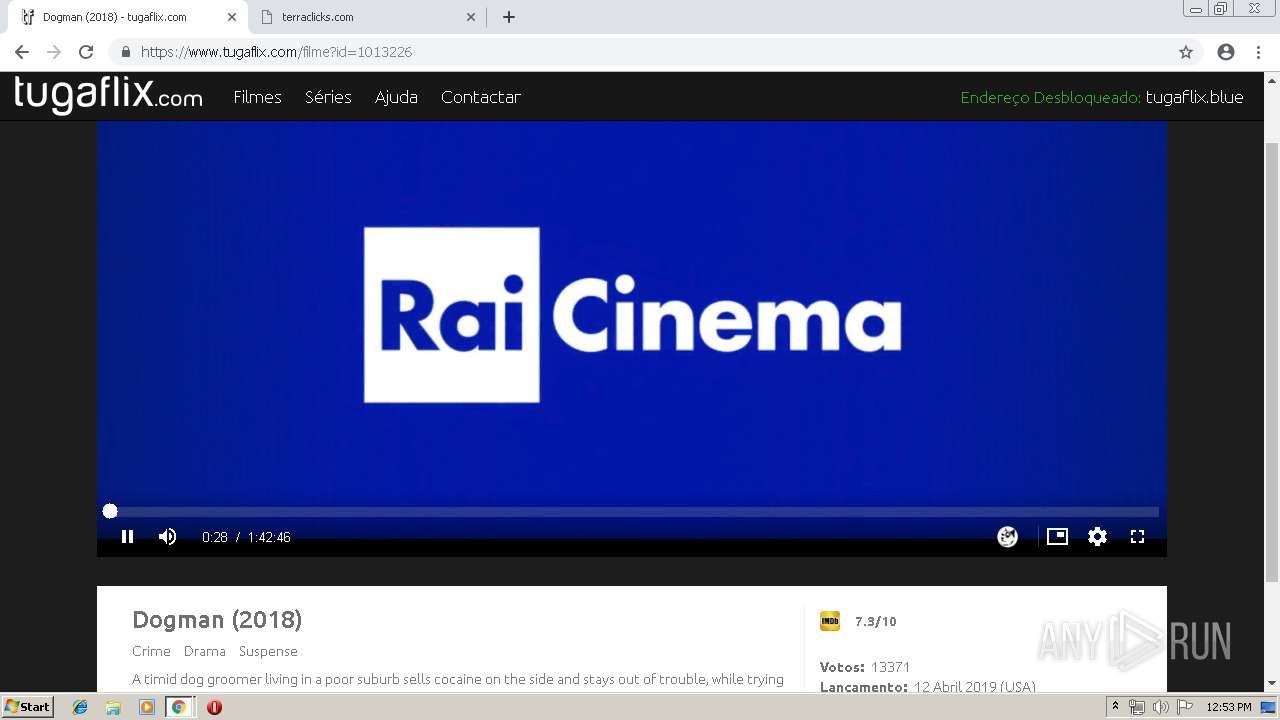Open Windows Explorer folder from taskbar
The height and width of the screenshot is (720, 1280).
(113, 707)
